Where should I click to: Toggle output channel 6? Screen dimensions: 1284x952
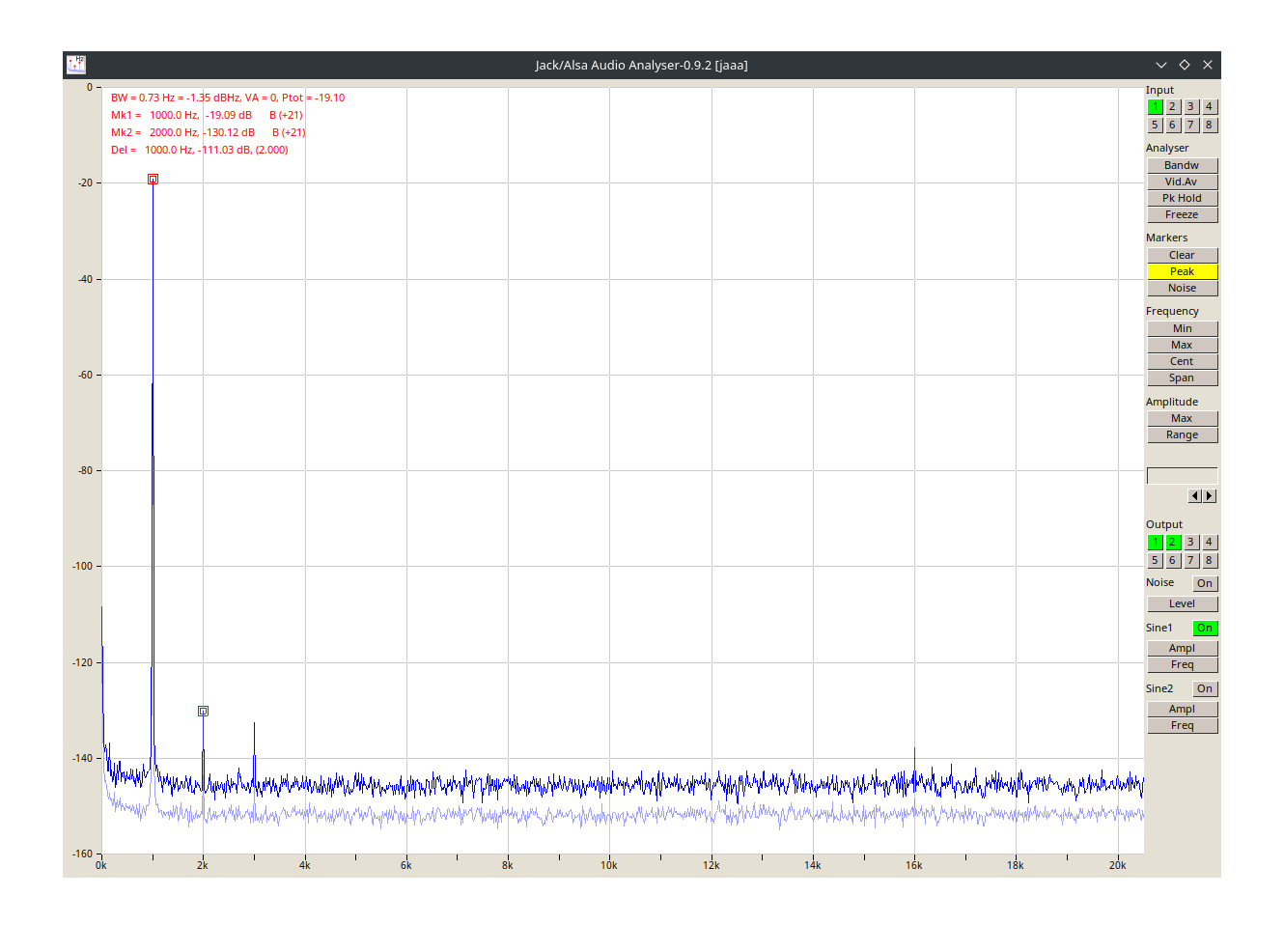[x=1173, y=561]
